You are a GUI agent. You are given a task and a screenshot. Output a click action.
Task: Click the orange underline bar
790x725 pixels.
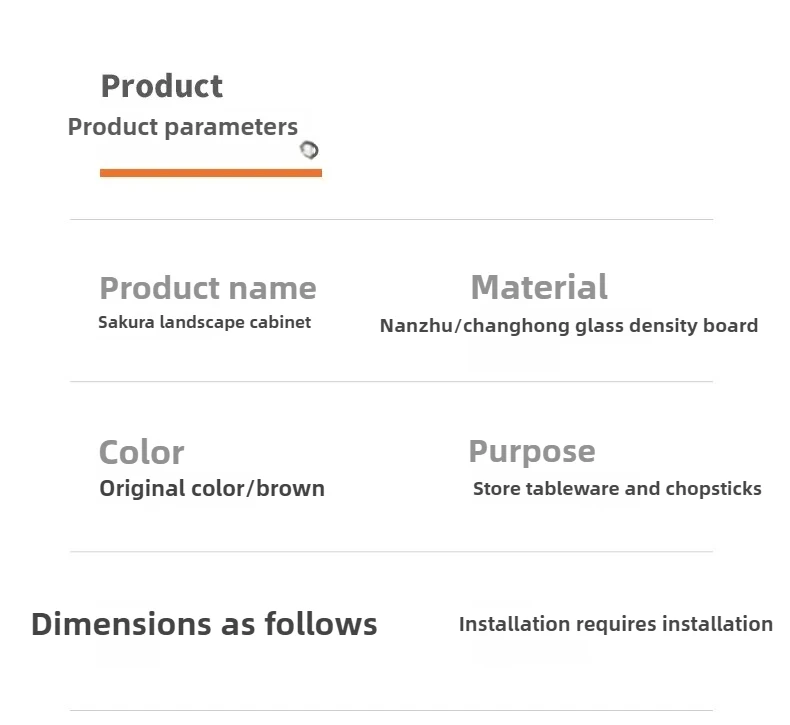click(210, 173)
